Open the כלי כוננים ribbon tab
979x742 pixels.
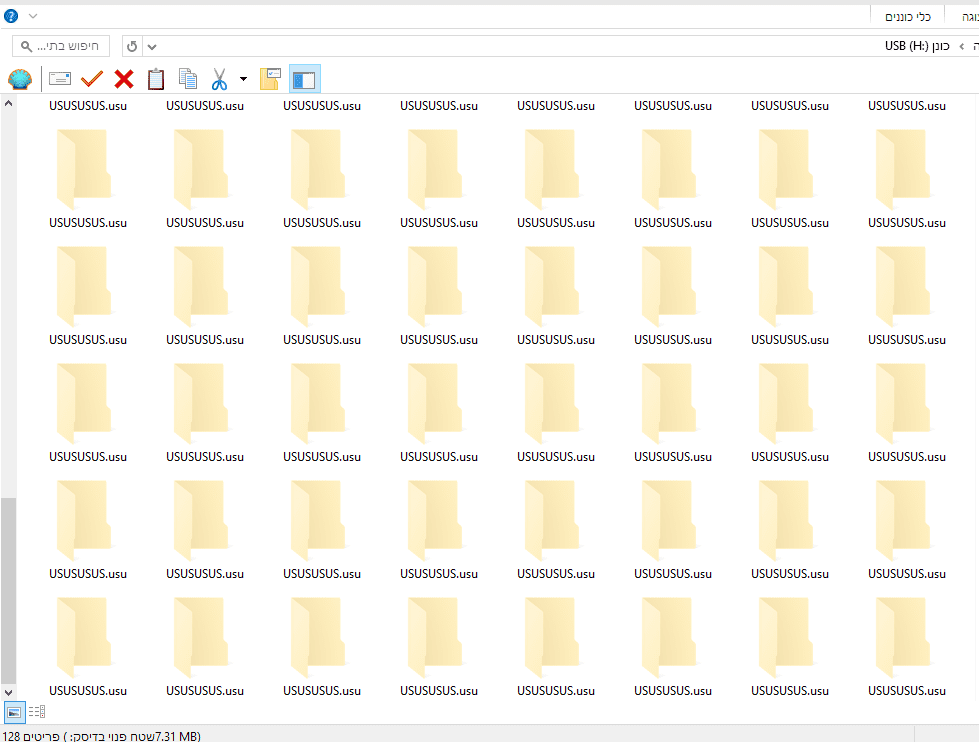[x=907, y=17]
